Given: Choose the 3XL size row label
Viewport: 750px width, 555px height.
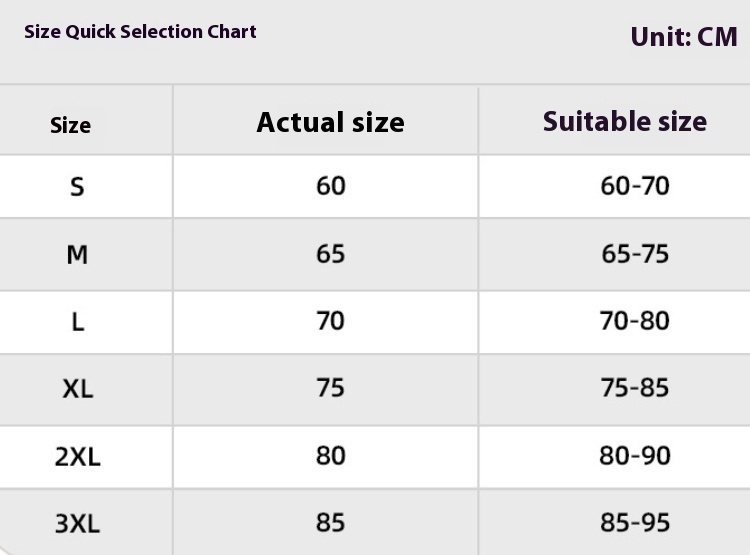Looking at the screenshot, I should pos(77,523).
